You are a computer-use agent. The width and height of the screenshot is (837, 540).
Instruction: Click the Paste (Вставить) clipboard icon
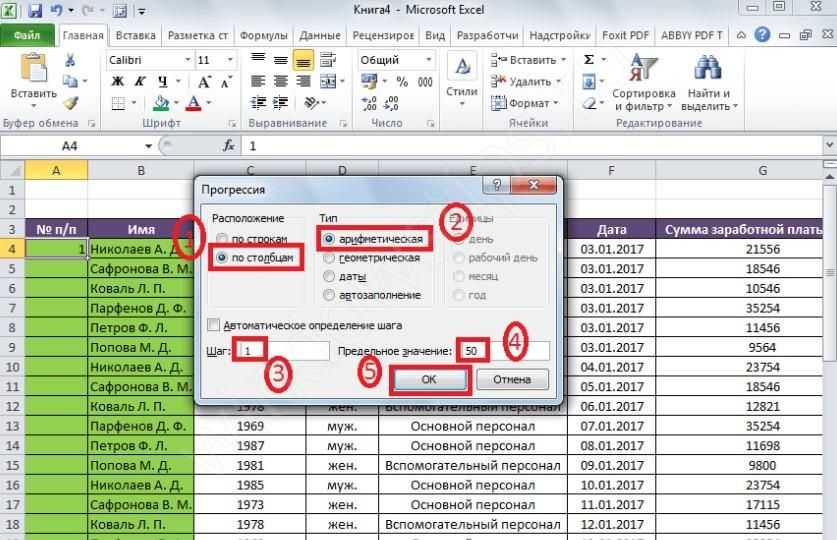coord(33,70)
